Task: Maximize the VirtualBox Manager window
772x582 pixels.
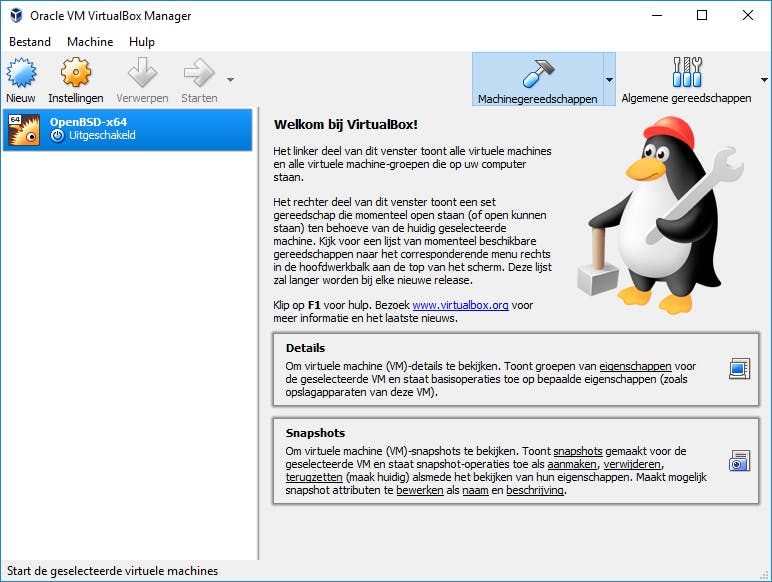Action: click(702, 15)
